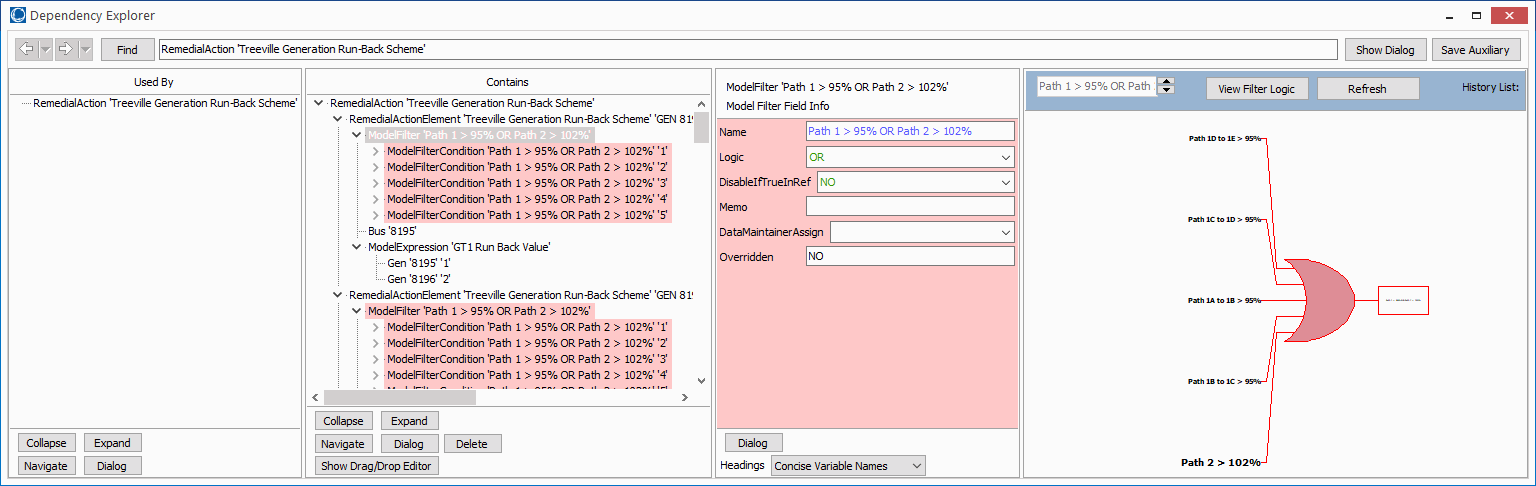Click the history list spinner up arrow

[x=1166, y=82]
